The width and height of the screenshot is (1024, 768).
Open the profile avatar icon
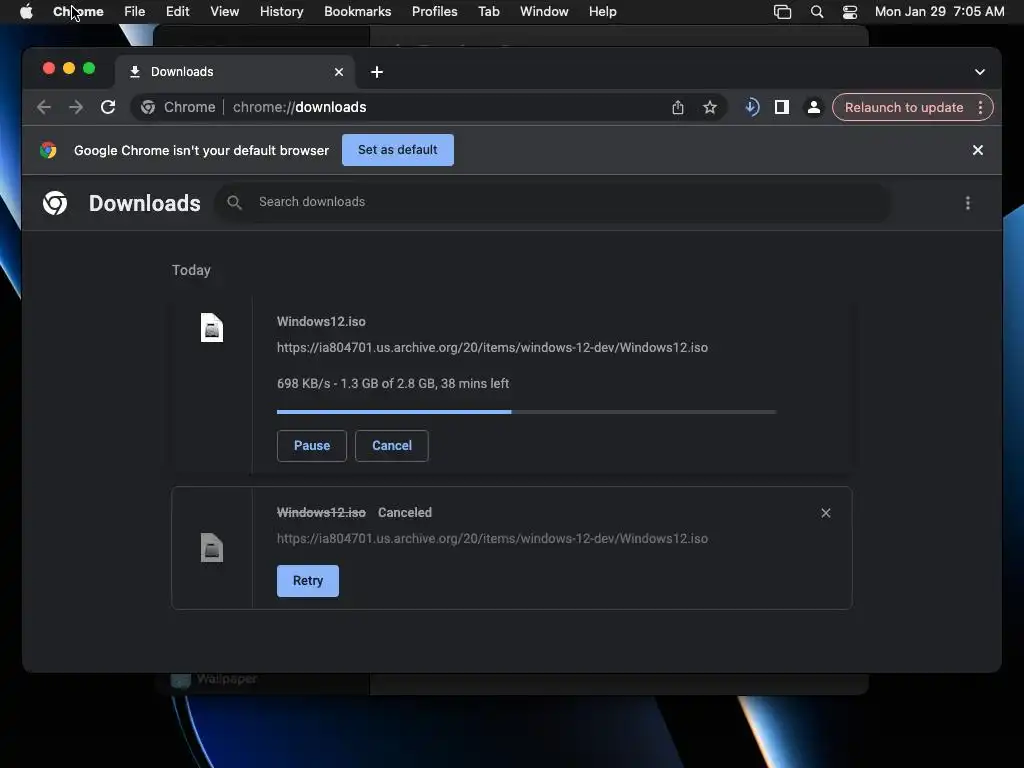coord(814,107)
